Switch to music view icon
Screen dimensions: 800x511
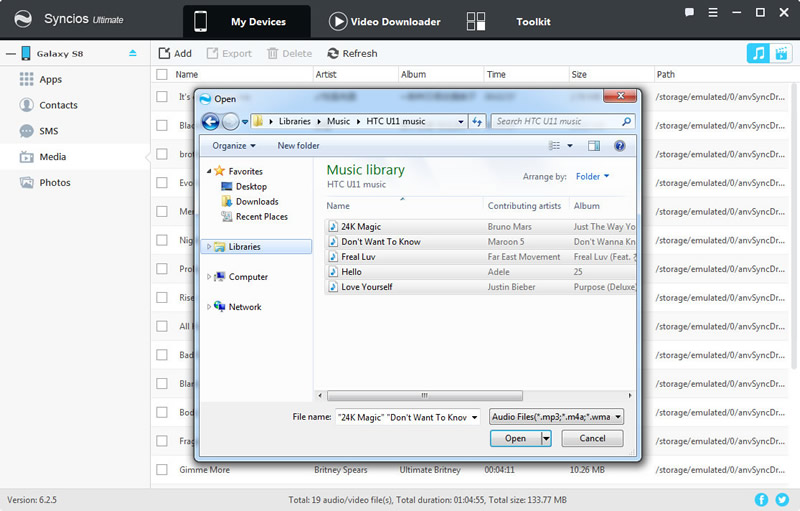click(x=758, y=53)
